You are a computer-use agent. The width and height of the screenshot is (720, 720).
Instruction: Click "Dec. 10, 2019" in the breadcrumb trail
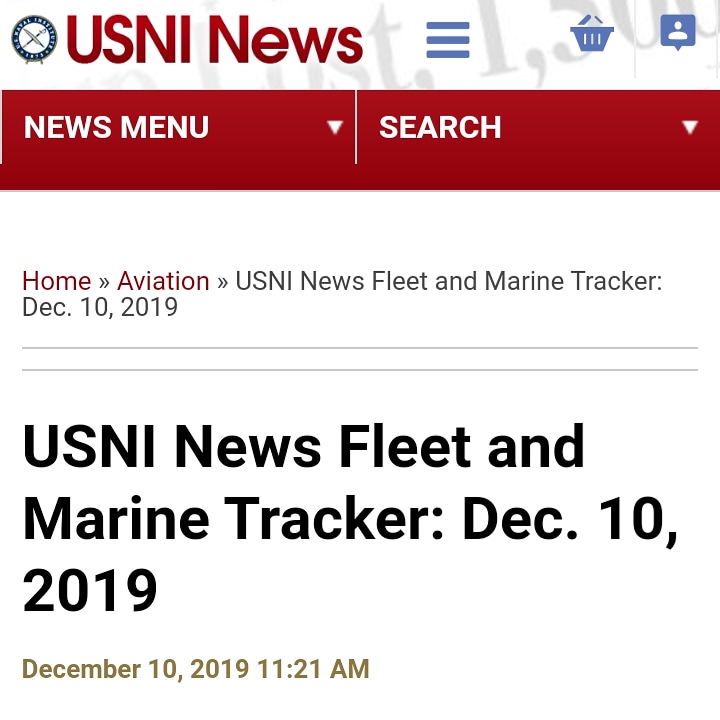[x=100, y=307]
